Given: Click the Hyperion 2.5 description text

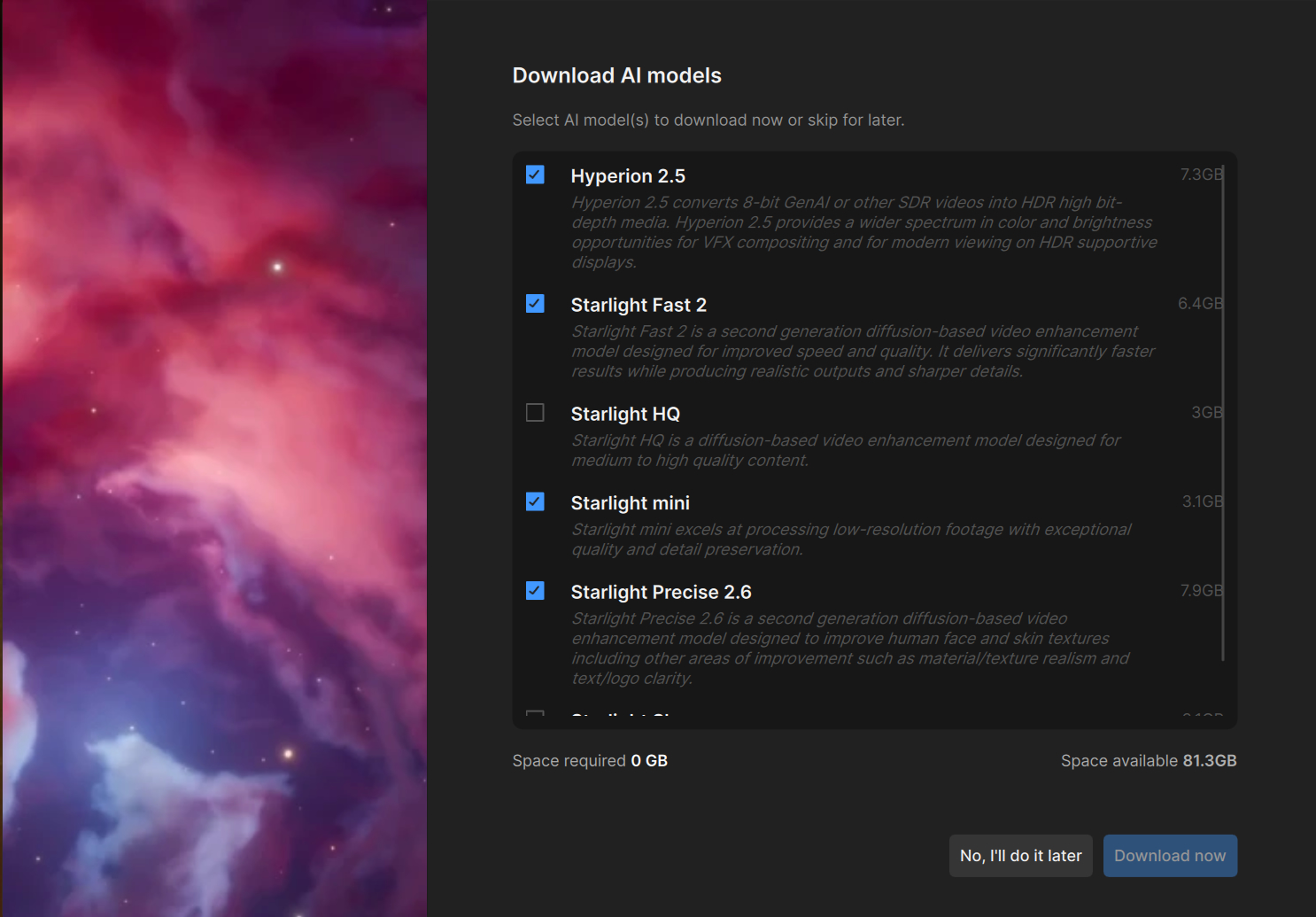Looking at the screenshot, I should (x=864, y=232).
